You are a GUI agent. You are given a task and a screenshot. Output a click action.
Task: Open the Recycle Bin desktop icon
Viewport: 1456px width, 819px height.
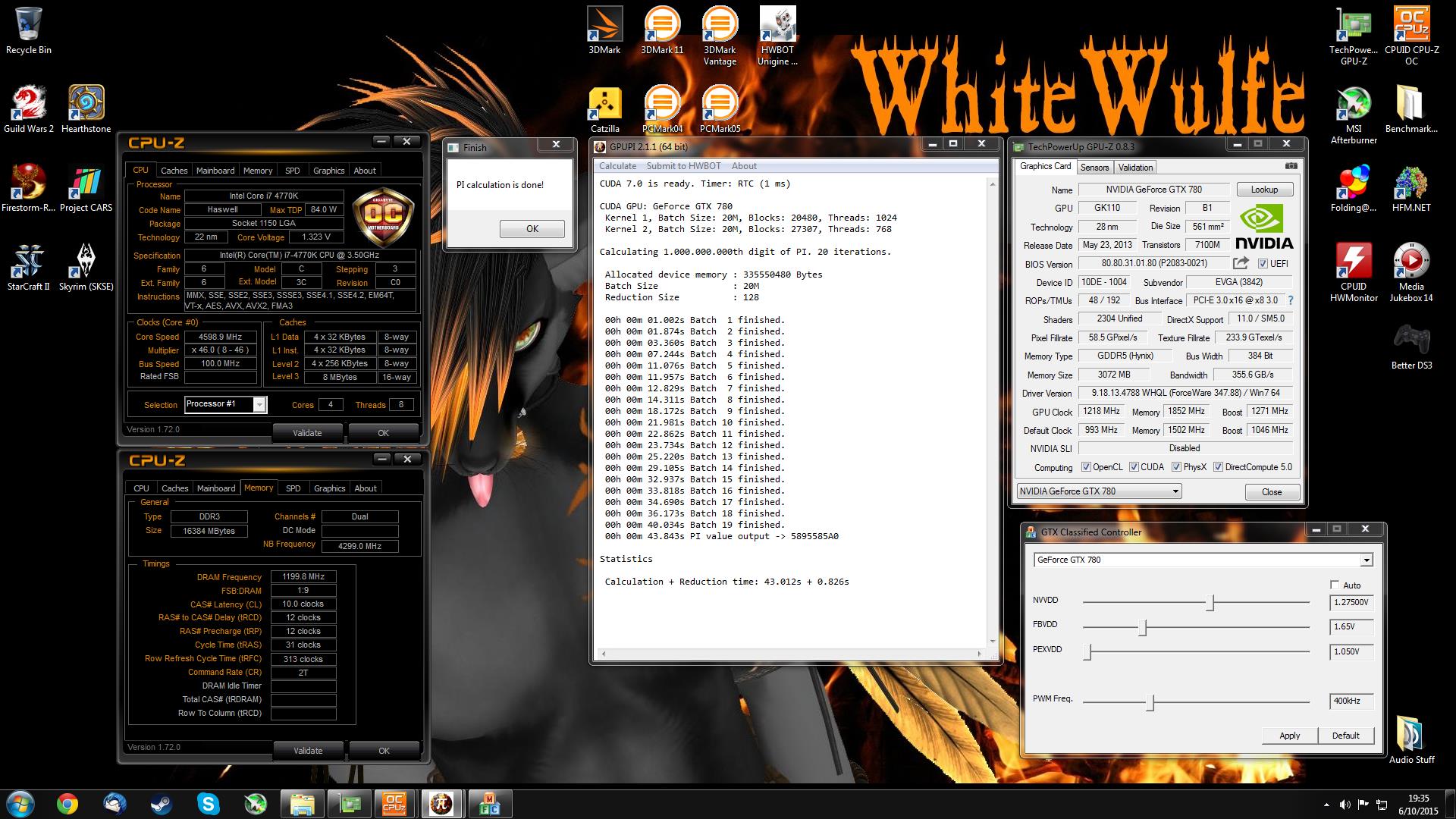[x=29, y=30]
